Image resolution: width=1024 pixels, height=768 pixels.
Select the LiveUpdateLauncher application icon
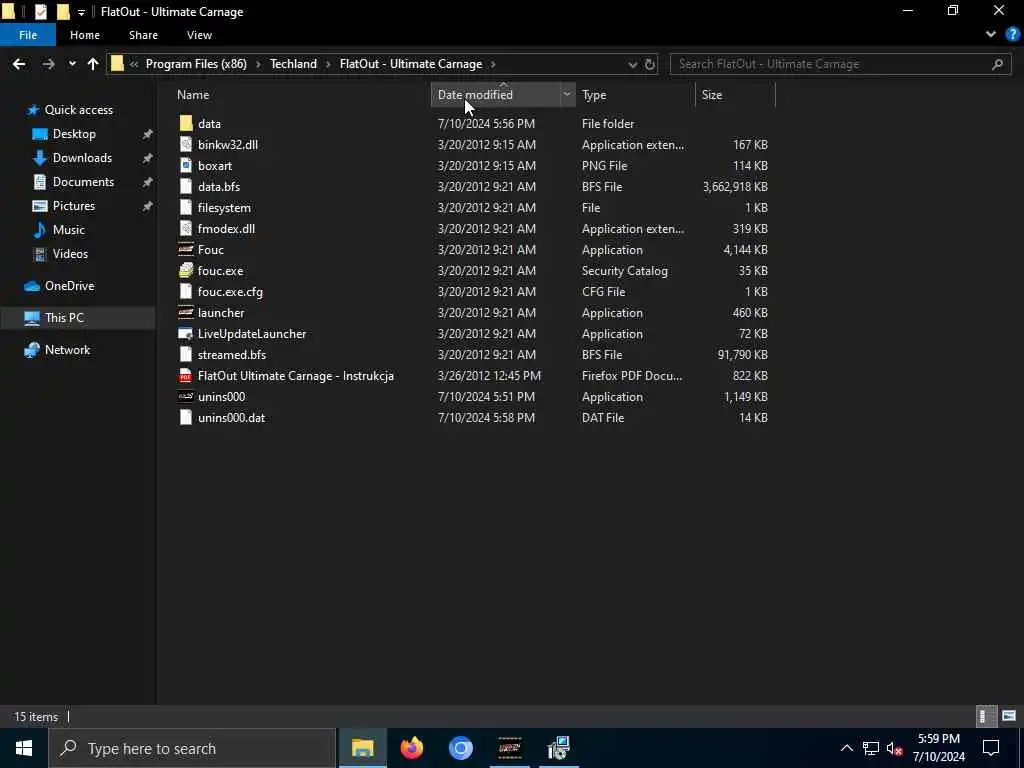tap(186, 334)
